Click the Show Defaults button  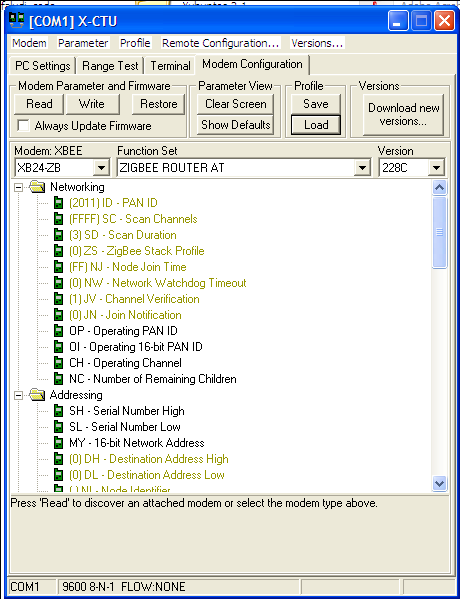click(x=236, y=125)
